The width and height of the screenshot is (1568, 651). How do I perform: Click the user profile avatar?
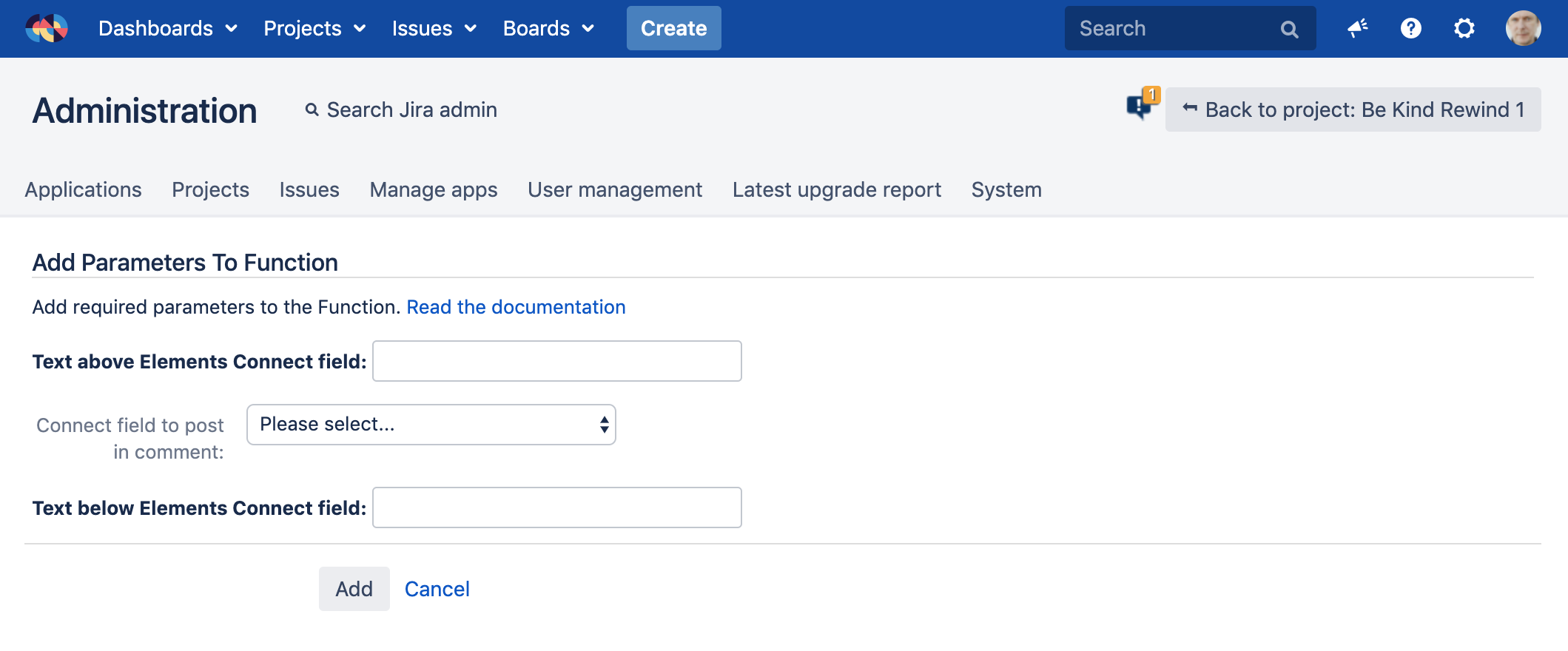[x=1523, y=28]
